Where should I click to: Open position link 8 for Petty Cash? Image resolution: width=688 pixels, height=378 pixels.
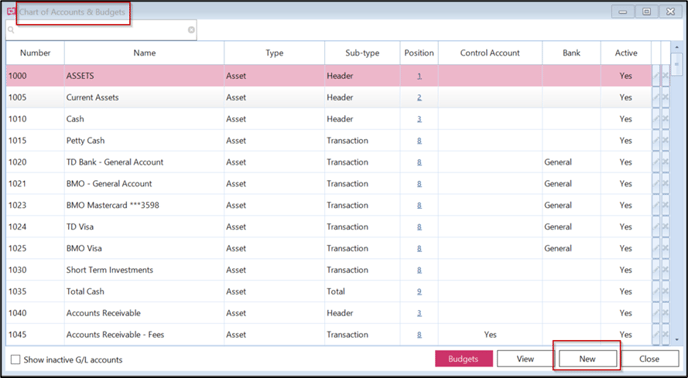(419, 140)
